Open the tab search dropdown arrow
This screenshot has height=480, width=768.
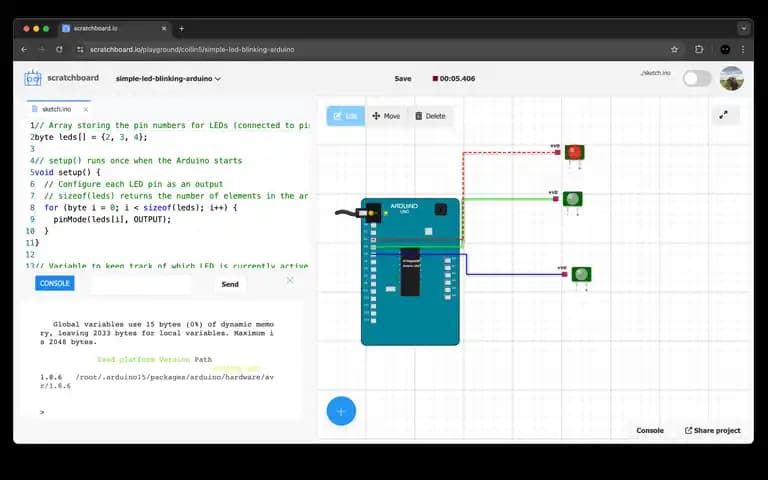[744, 28]
